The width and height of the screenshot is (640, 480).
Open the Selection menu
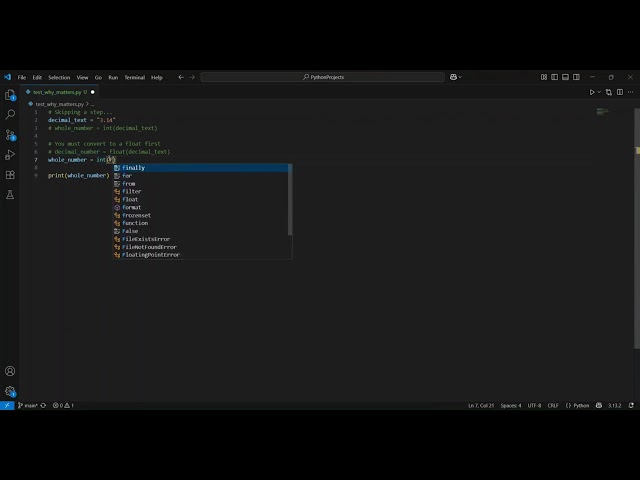tap(59, 77)
